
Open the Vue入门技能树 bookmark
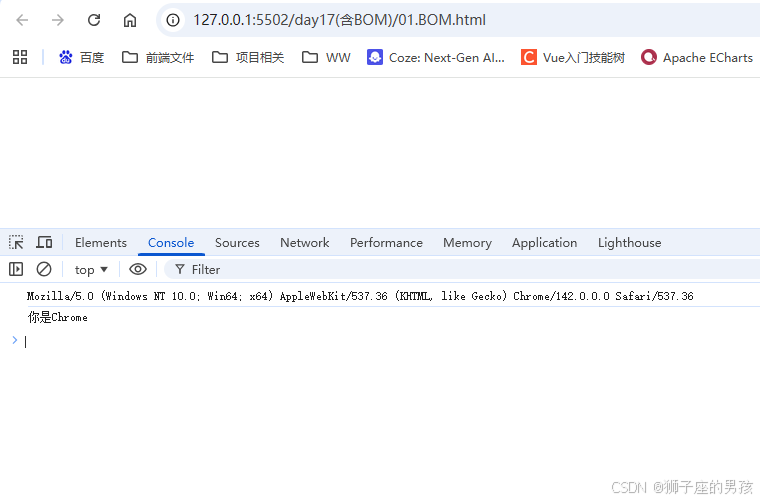click(573, 58)
